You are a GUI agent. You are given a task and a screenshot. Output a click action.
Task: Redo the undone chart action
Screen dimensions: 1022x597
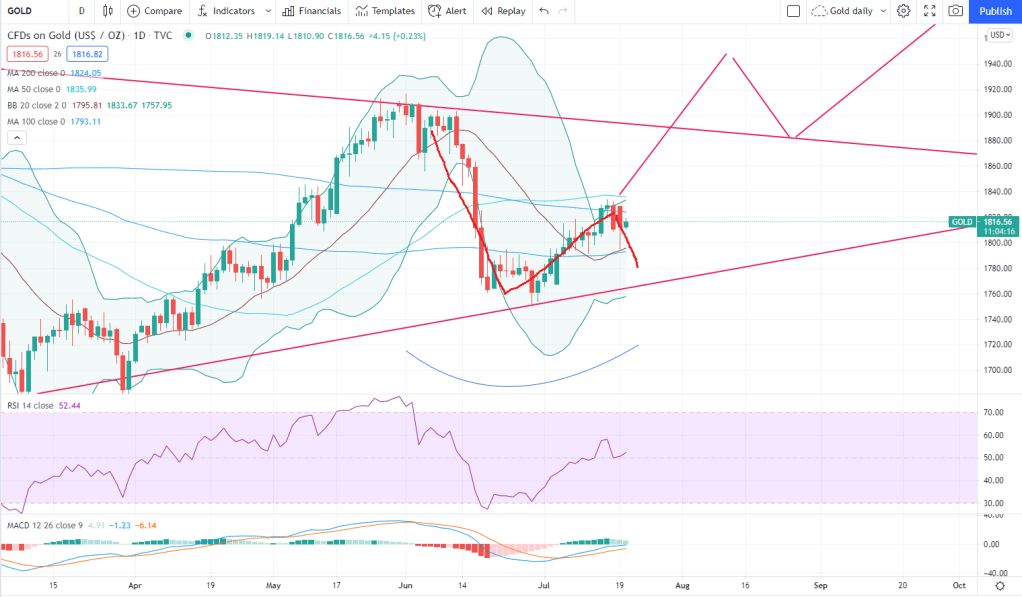coord(562,11)
